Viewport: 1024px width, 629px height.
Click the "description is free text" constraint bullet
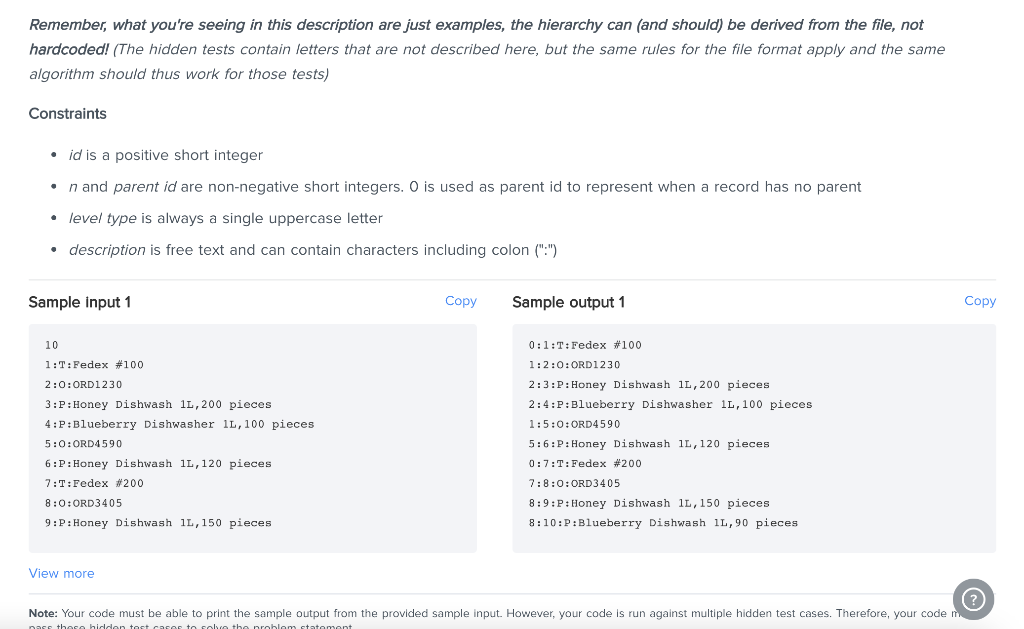[312, 249]
